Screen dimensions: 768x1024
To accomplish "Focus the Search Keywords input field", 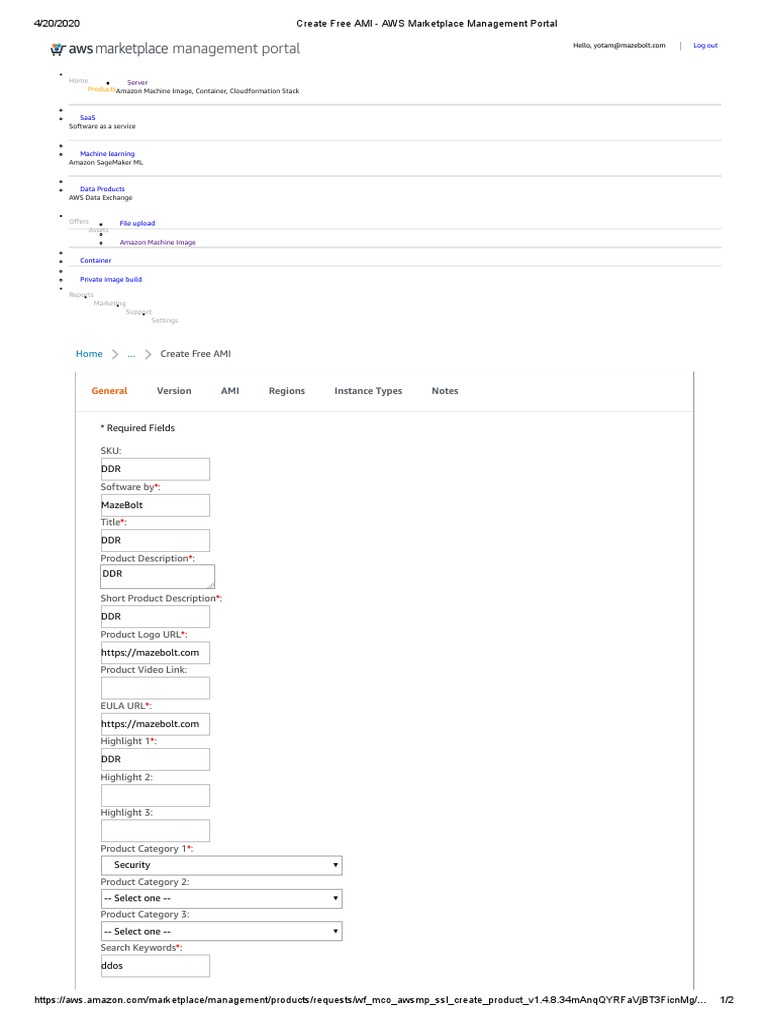I will (155, 966).
